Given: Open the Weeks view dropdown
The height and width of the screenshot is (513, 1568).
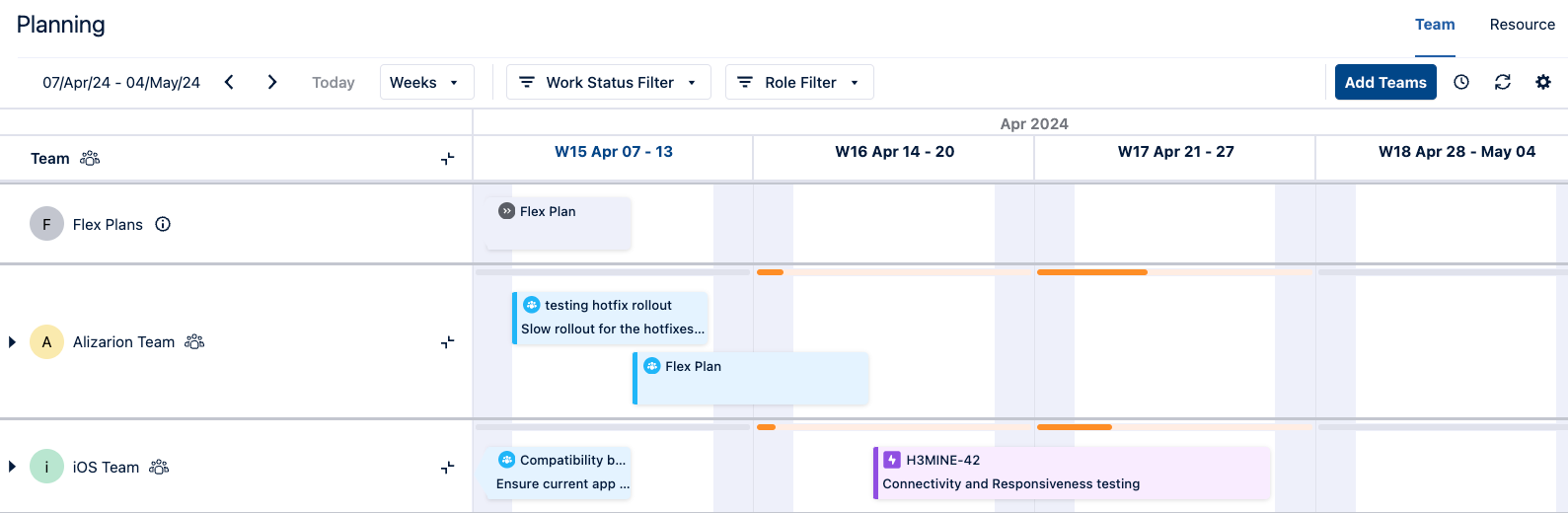Looking at the screenshot, I should pos(426,83).
